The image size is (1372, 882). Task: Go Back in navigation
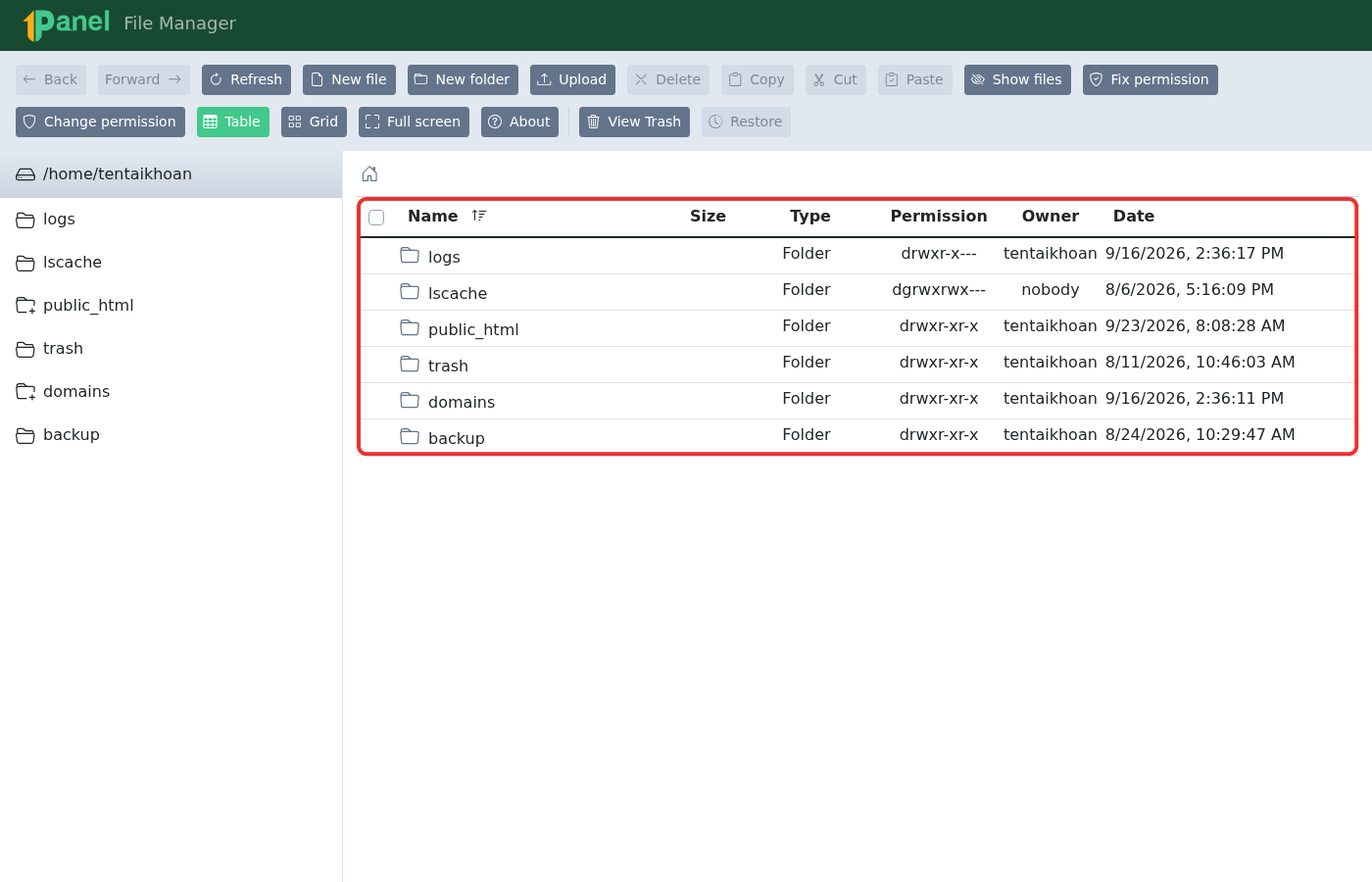[51, 79]
